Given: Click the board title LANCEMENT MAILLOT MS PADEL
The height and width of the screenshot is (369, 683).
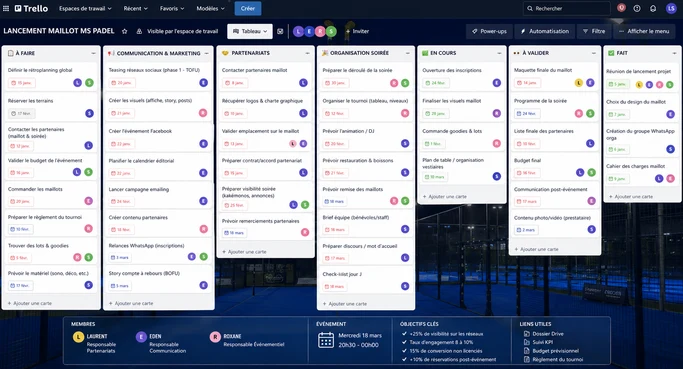Looking at the screenshot, I should (59, 31).
